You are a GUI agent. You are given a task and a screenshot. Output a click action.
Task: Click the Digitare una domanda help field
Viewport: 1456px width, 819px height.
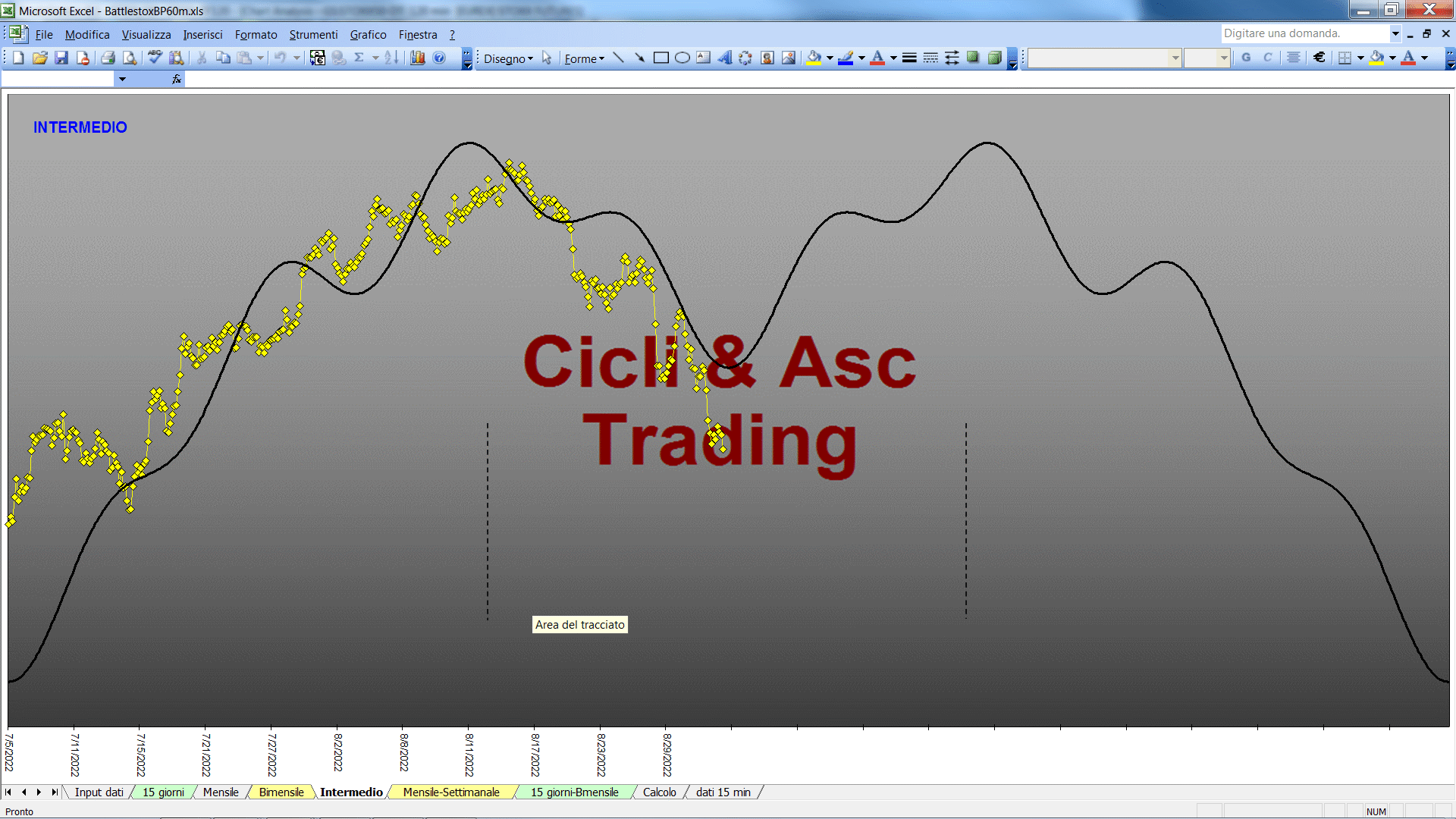[x=1304, y=33]
